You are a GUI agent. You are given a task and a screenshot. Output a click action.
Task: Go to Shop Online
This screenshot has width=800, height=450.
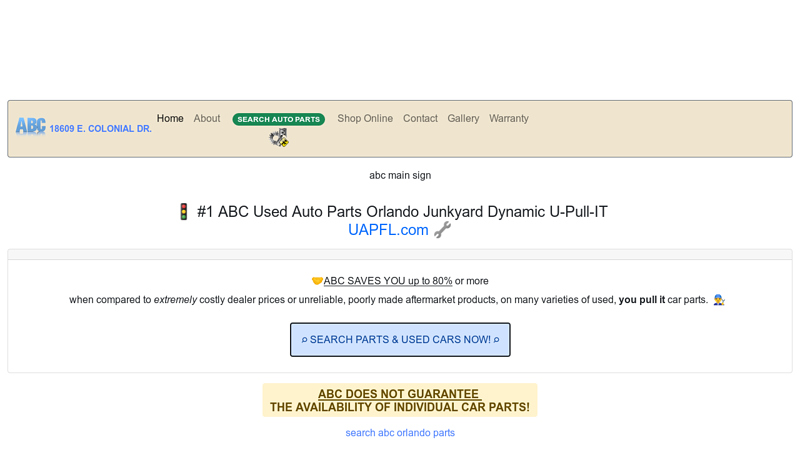click(x=365, y=118)
